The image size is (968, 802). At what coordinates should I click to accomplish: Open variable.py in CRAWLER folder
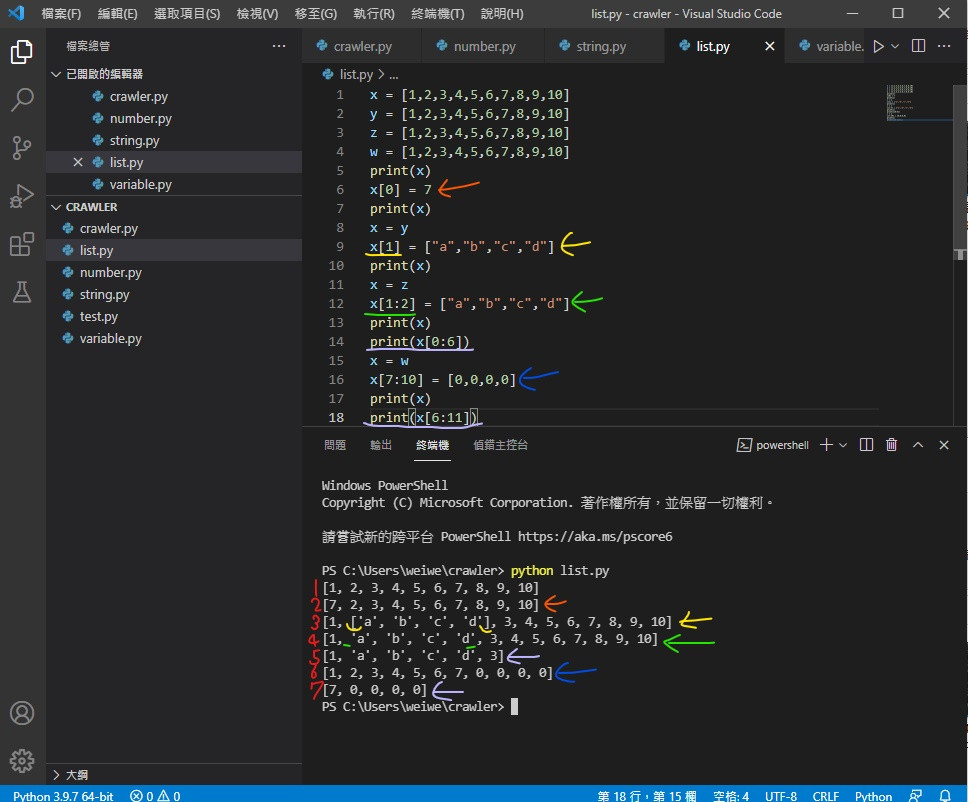point(174,338)
